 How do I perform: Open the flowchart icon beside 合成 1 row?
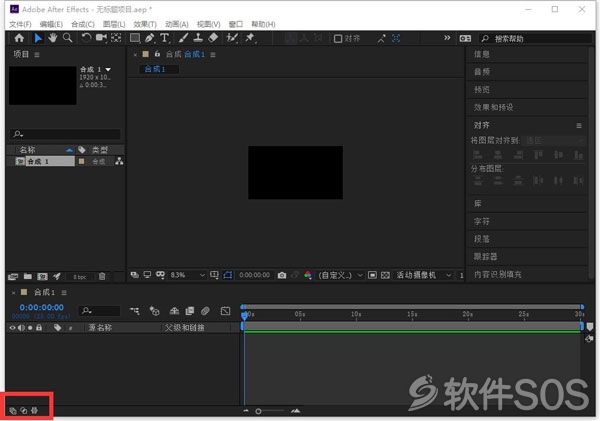[119, 161]
